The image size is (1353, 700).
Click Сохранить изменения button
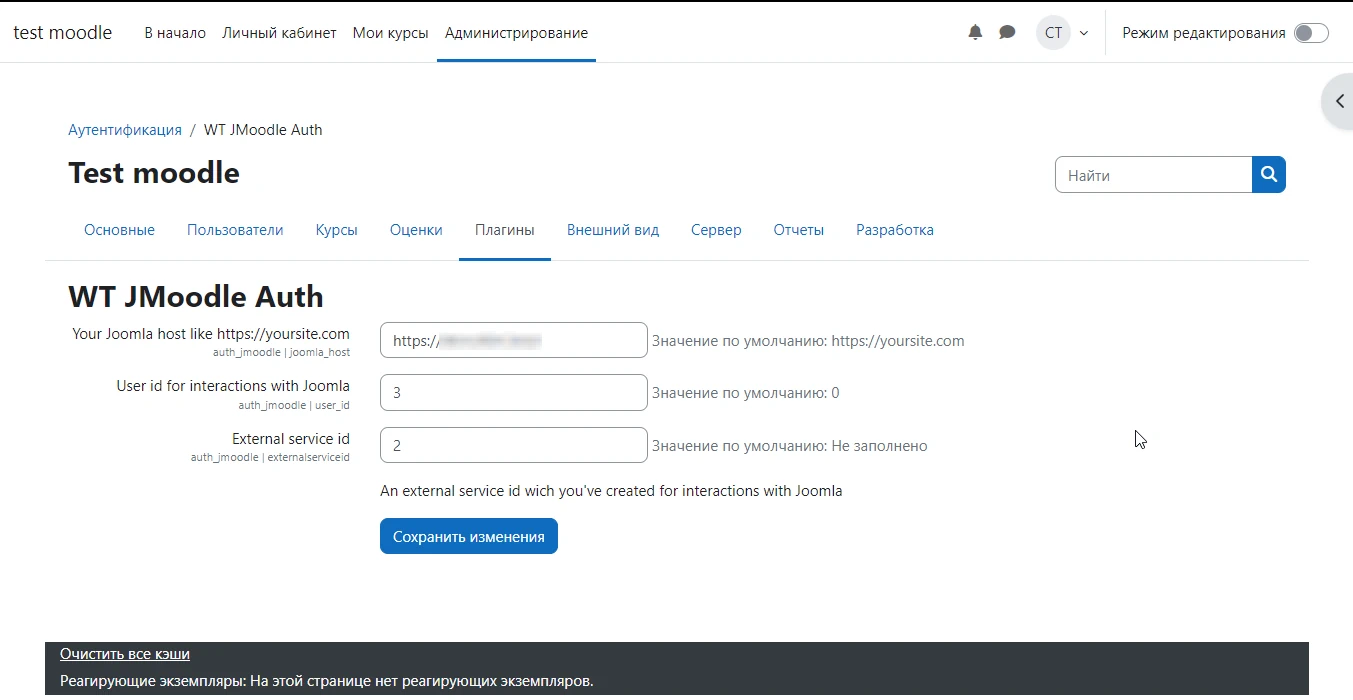coord(468,536)
